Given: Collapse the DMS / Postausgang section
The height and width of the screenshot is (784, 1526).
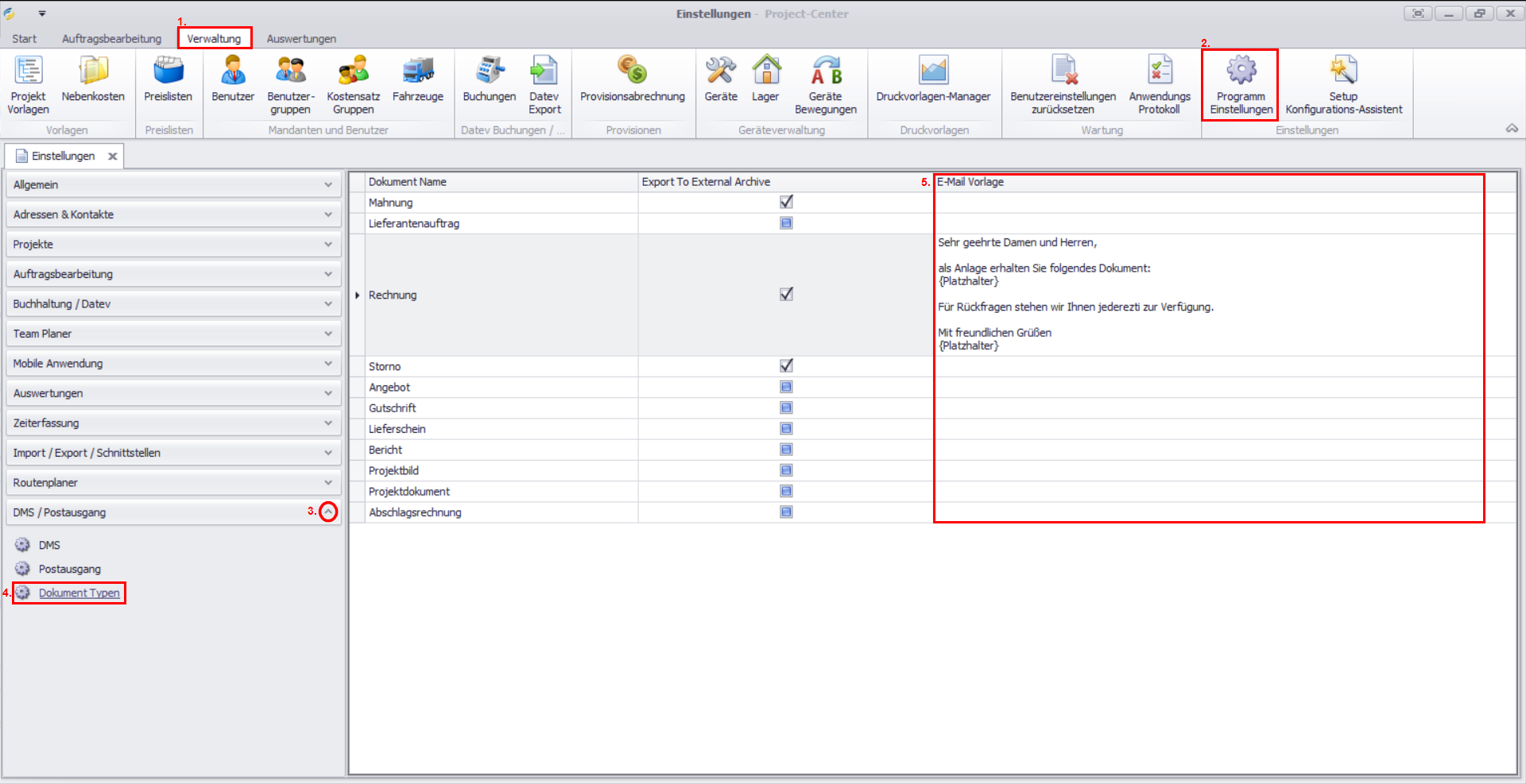Looking at the screenshot, I should pyautogui.click(x=328, y=512).
